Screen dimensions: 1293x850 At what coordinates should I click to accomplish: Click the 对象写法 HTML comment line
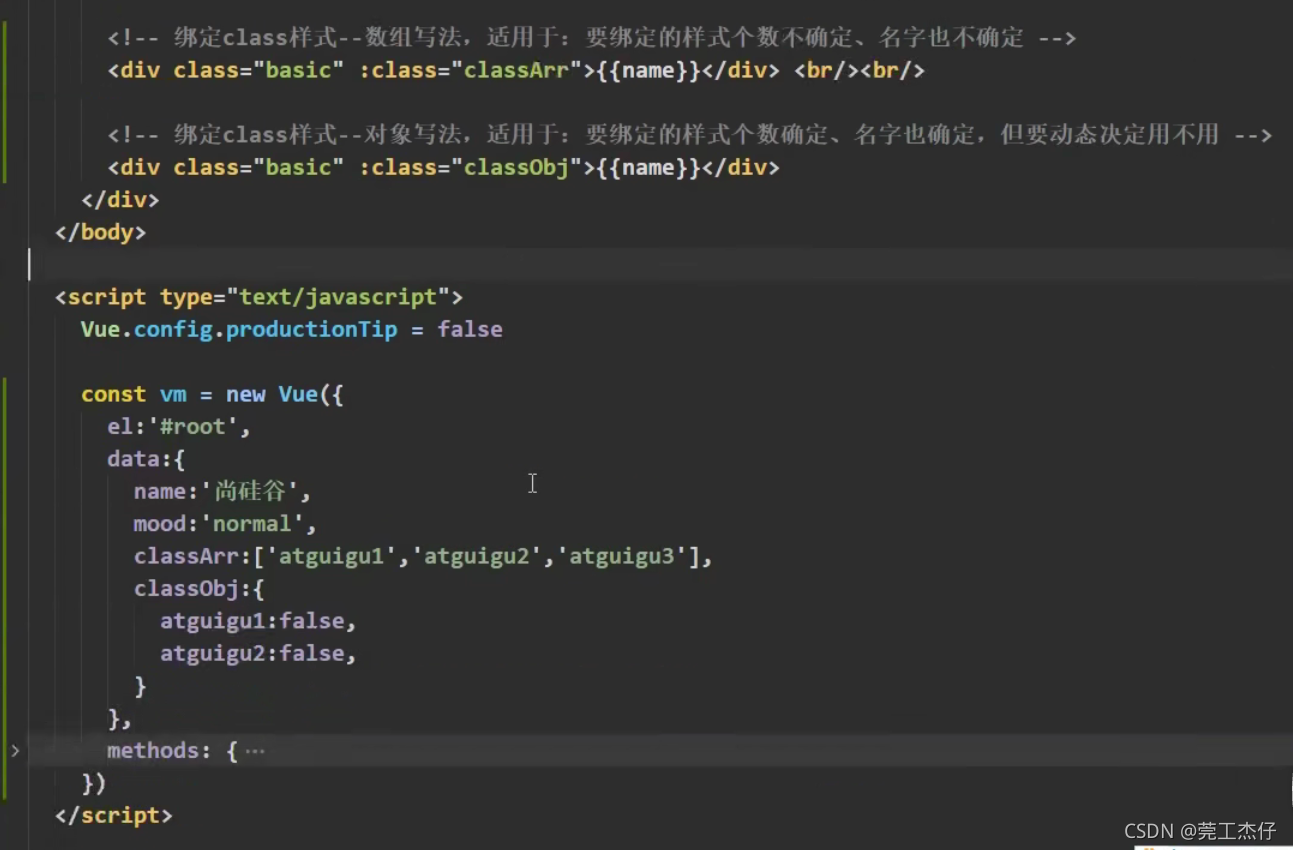coord(690,135)
